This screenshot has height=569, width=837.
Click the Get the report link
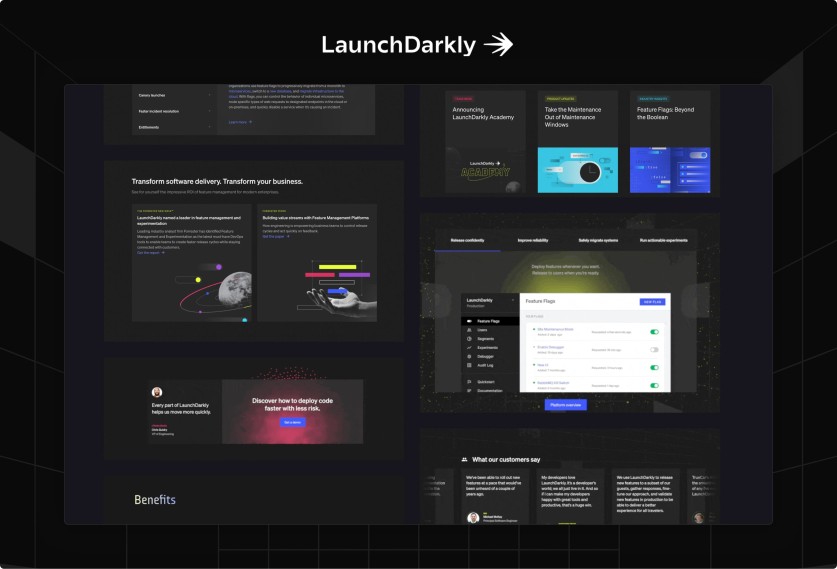148,252
